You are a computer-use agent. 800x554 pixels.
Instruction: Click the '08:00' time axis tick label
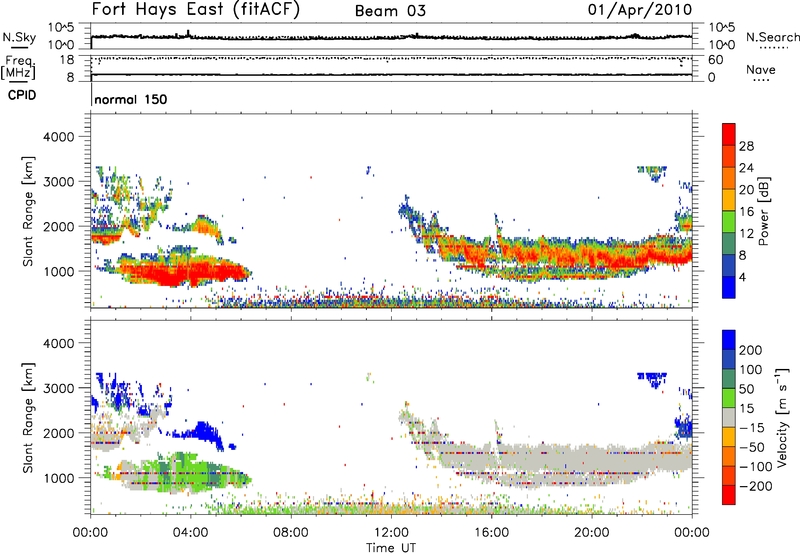coord(291,533)
